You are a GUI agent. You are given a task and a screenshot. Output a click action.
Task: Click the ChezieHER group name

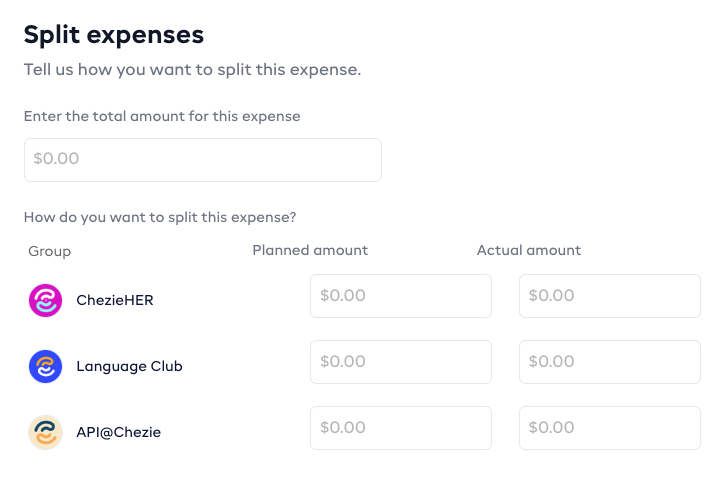click(115, 300)
